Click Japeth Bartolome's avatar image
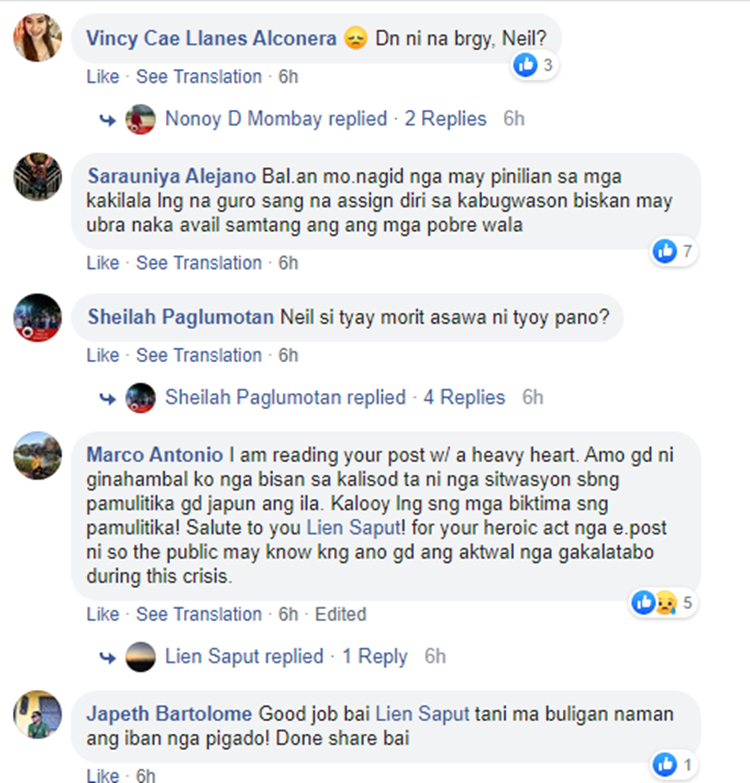 pos(37,715)
